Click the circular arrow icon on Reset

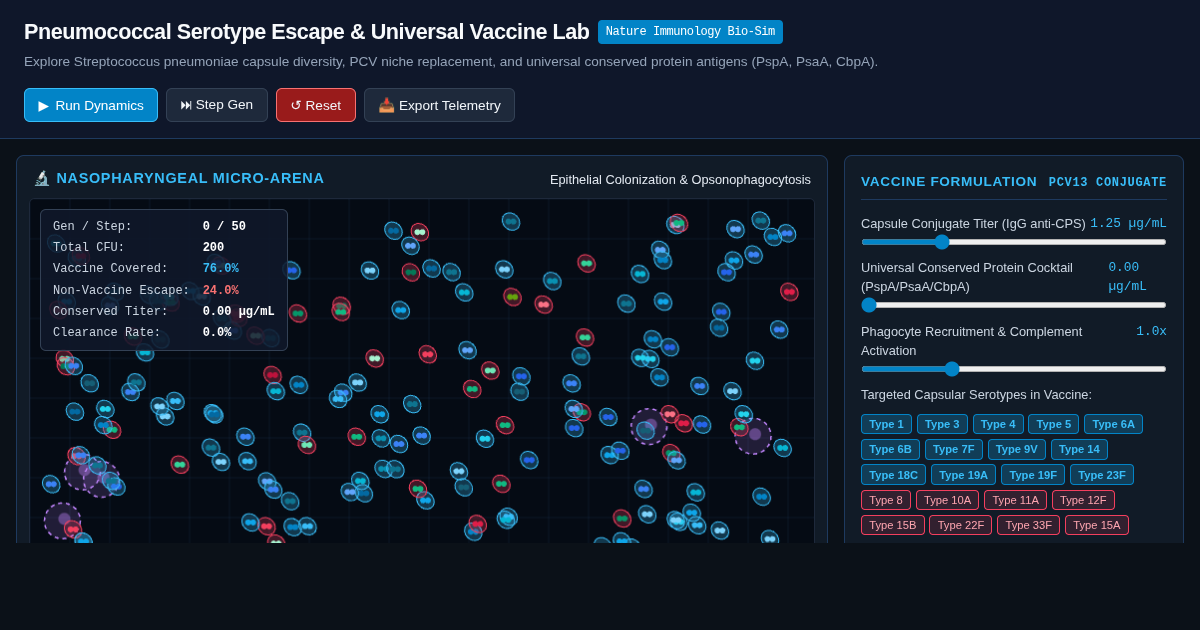[296, 105]
